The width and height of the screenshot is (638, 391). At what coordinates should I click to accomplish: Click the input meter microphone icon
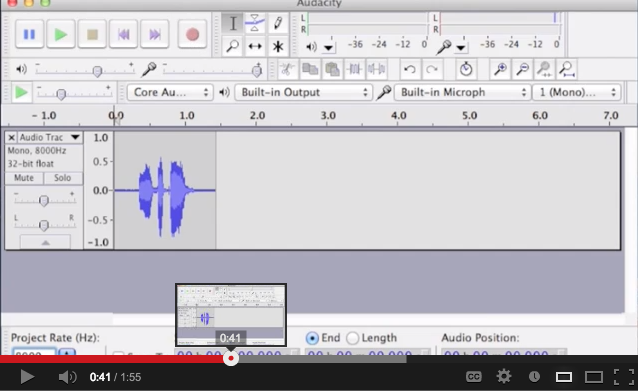(444, 47)
